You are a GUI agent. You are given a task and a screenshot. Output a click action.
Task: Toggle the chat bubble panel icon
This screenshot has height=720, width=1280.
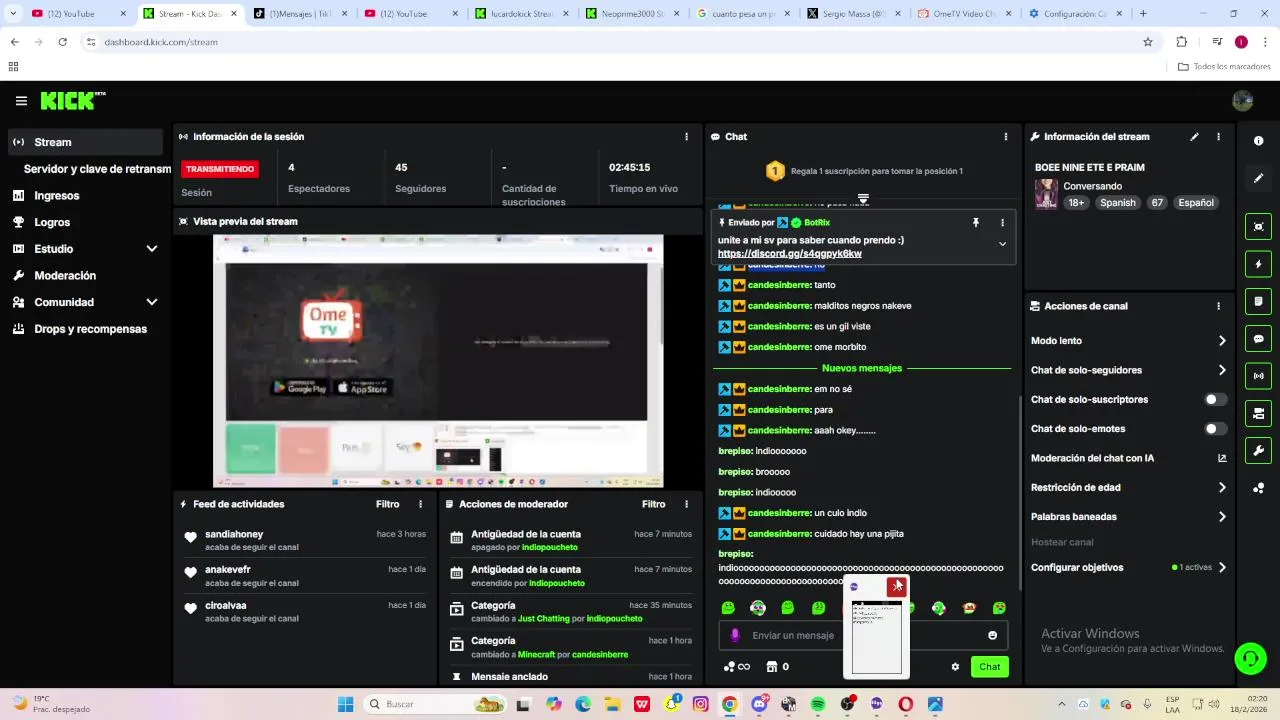[x=1258, y=339]
